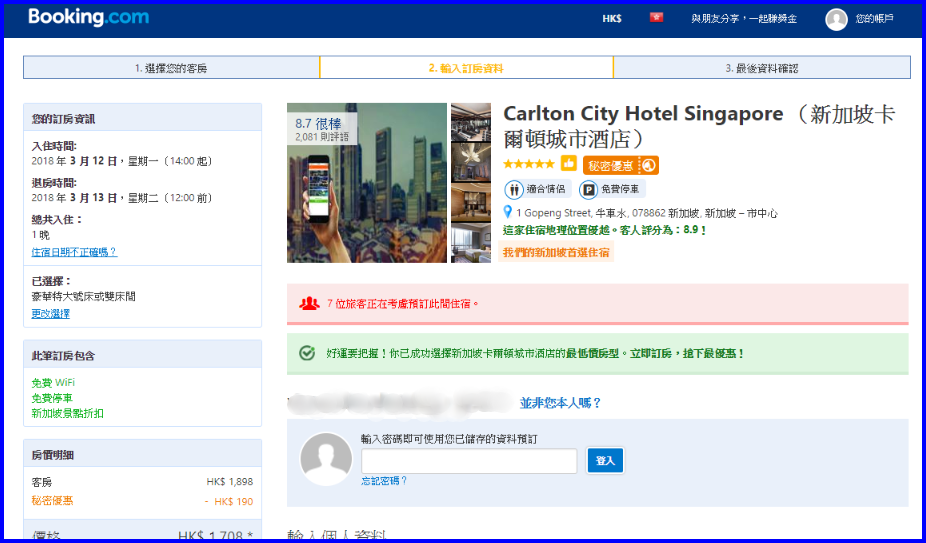Click the 免費 WiFi text
The height and width of the screenshot is (543, 926).
[x=53, y=383]
